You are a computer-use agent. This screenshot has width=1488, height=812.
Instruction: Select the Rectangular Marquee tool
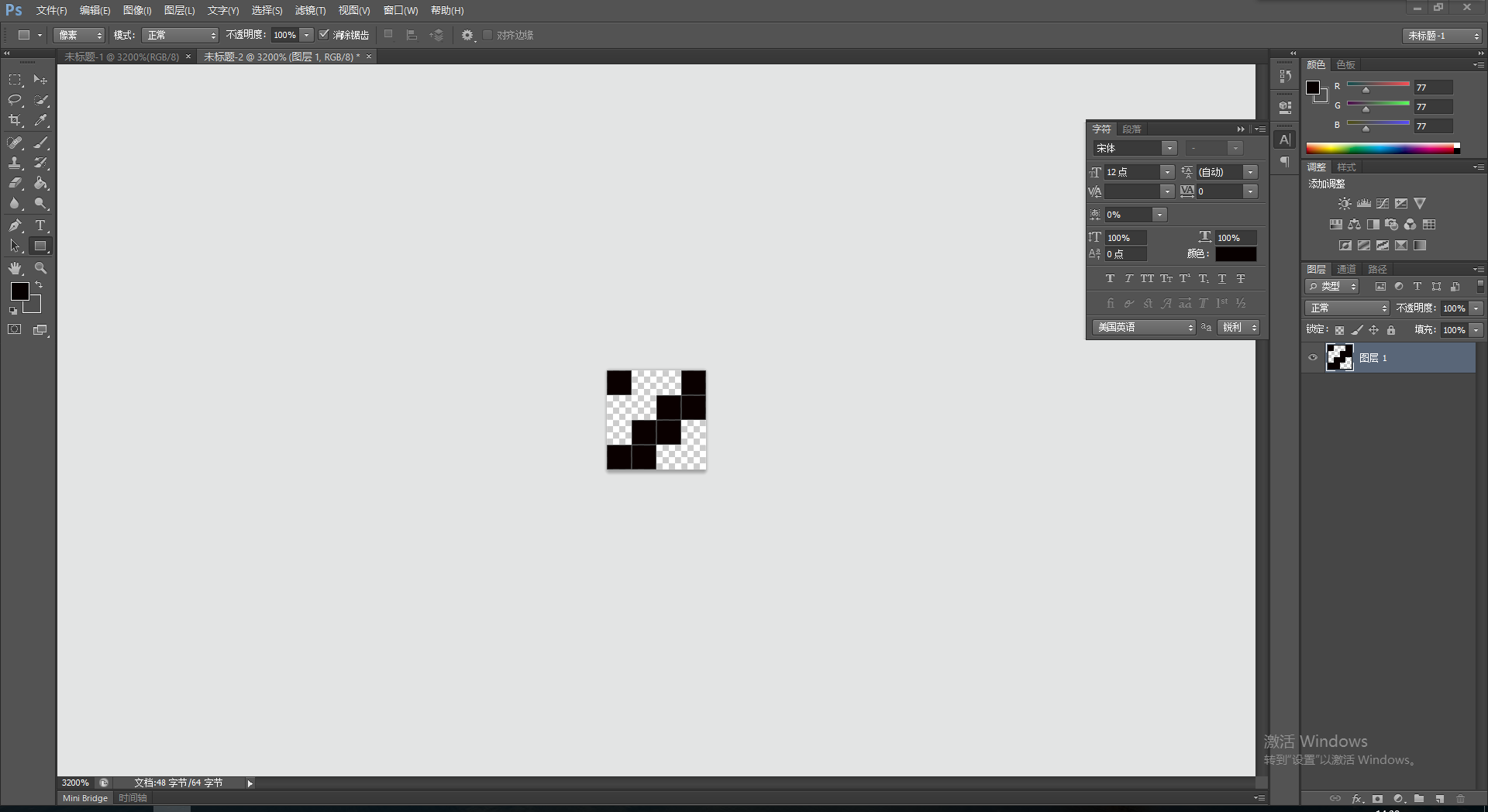coord(15,80)
